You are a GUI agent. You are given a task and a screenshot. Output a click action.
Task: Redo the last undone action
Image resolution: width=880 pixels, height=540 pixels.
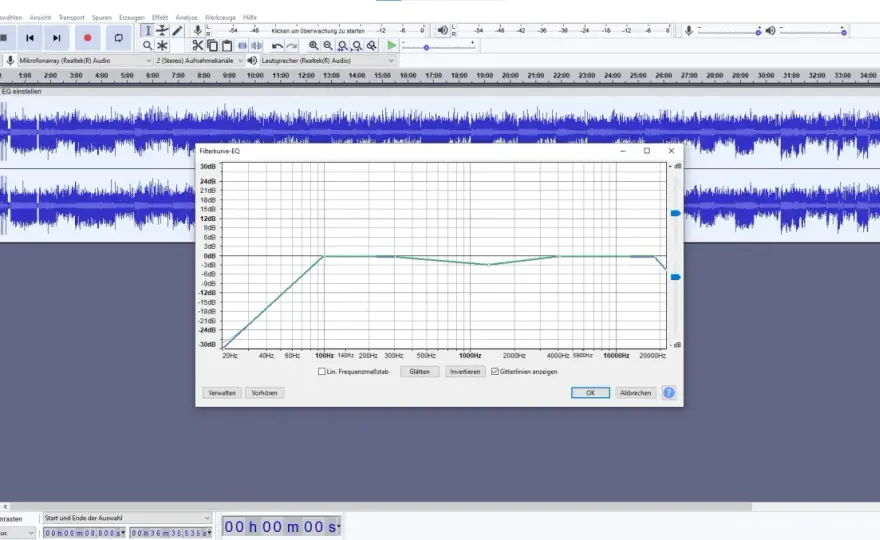point(292,45)
